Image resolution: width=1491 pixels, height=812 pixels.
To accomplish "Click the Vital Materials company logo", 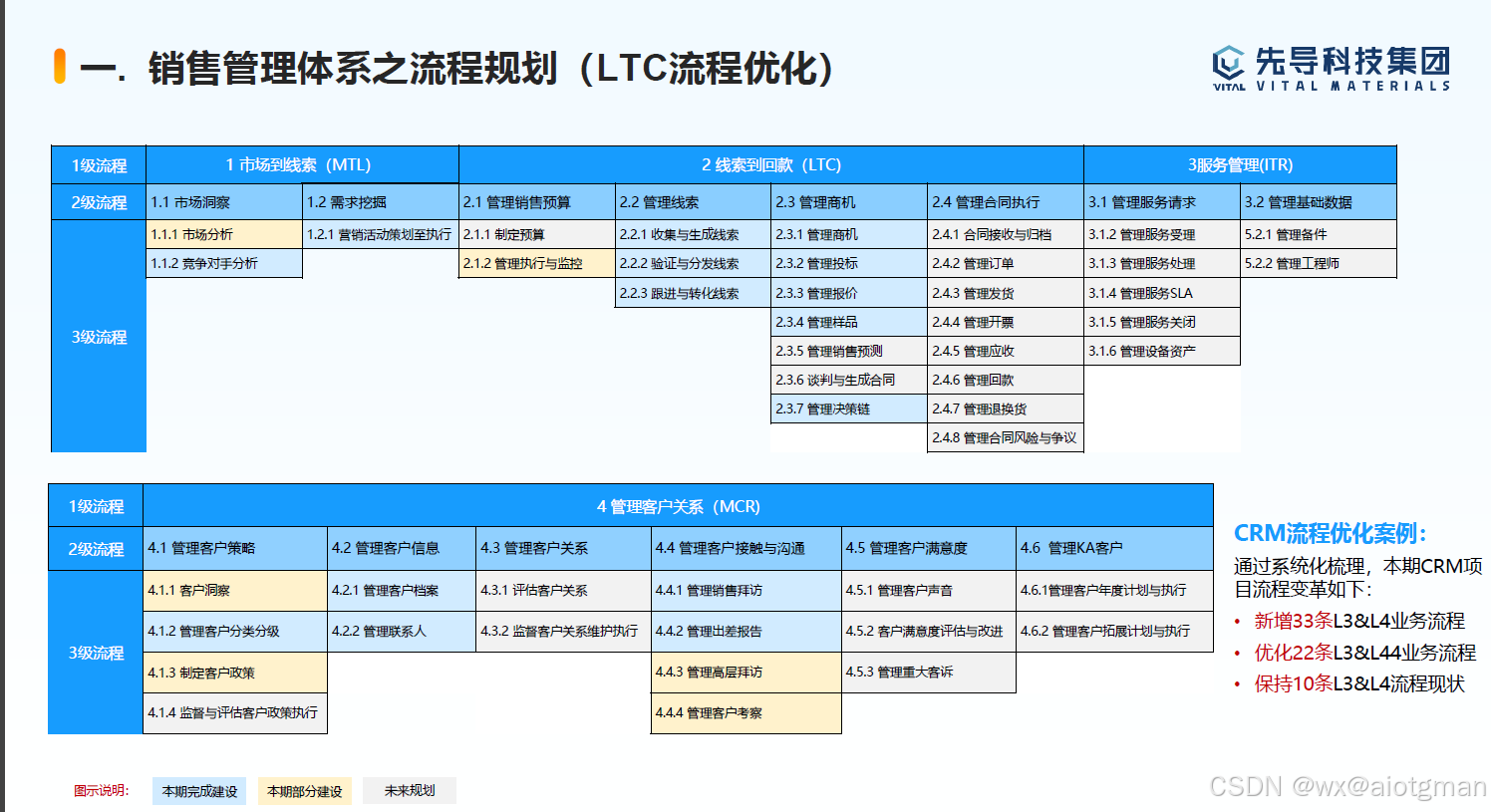I will coord(1331,68).
